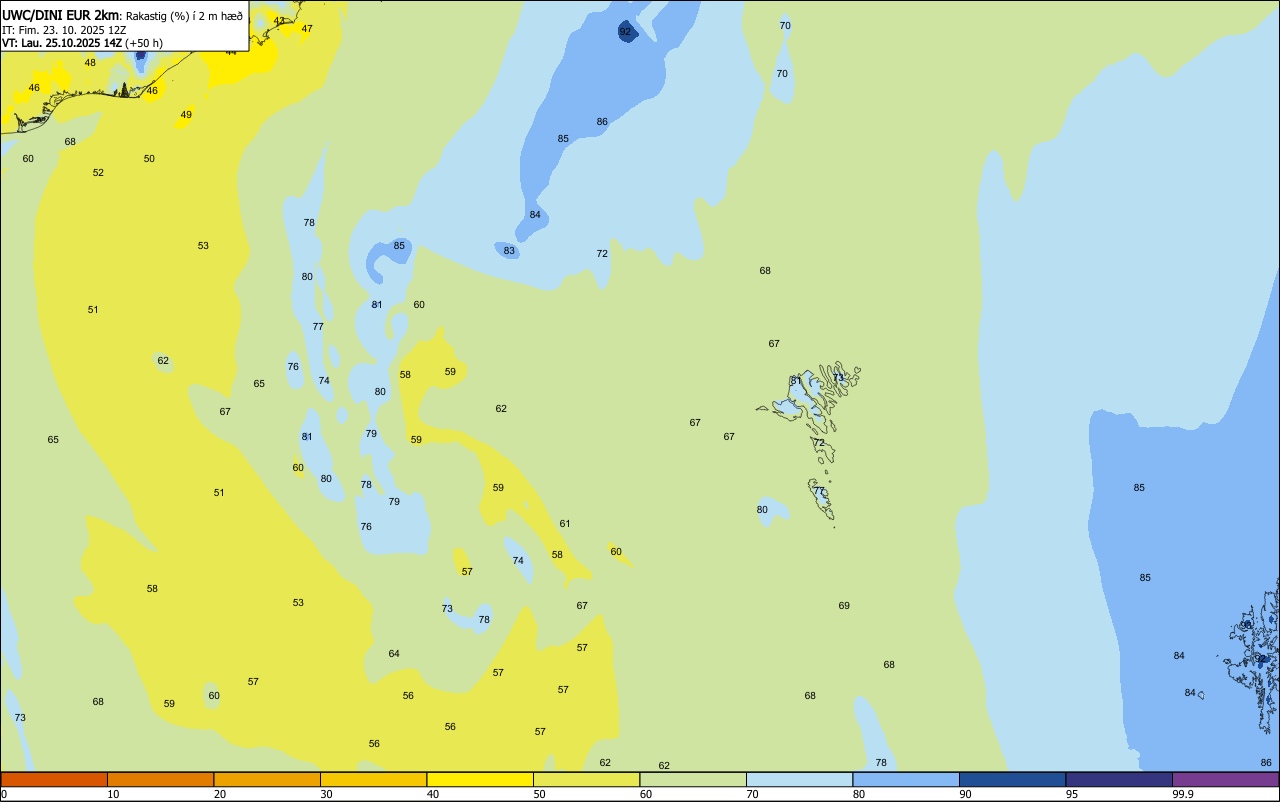This screenshot has height=802, width=1280.
Task: Click the '69' humidity value on the map
Action: tap(844, 606)
